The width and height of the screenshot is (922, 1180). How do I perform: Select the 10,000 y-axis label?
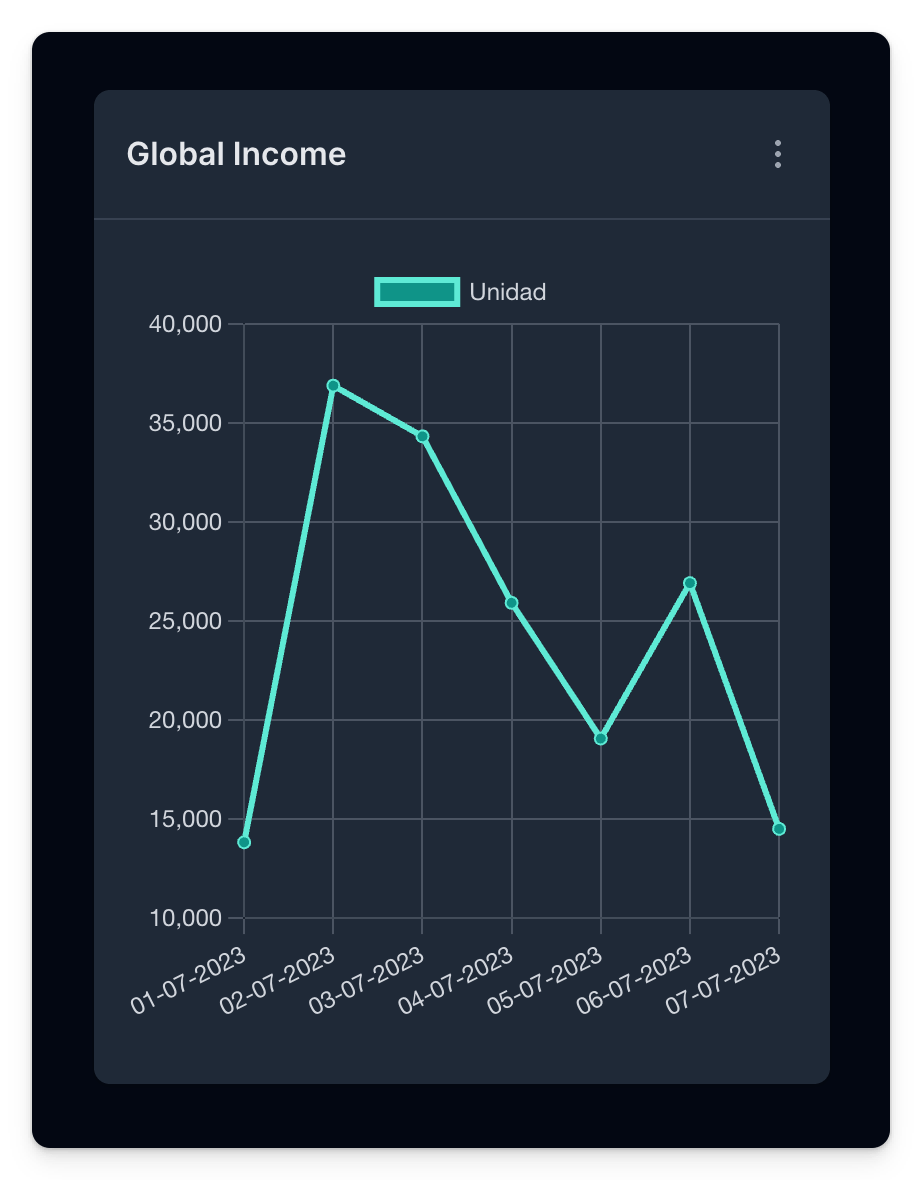[183, 918]
